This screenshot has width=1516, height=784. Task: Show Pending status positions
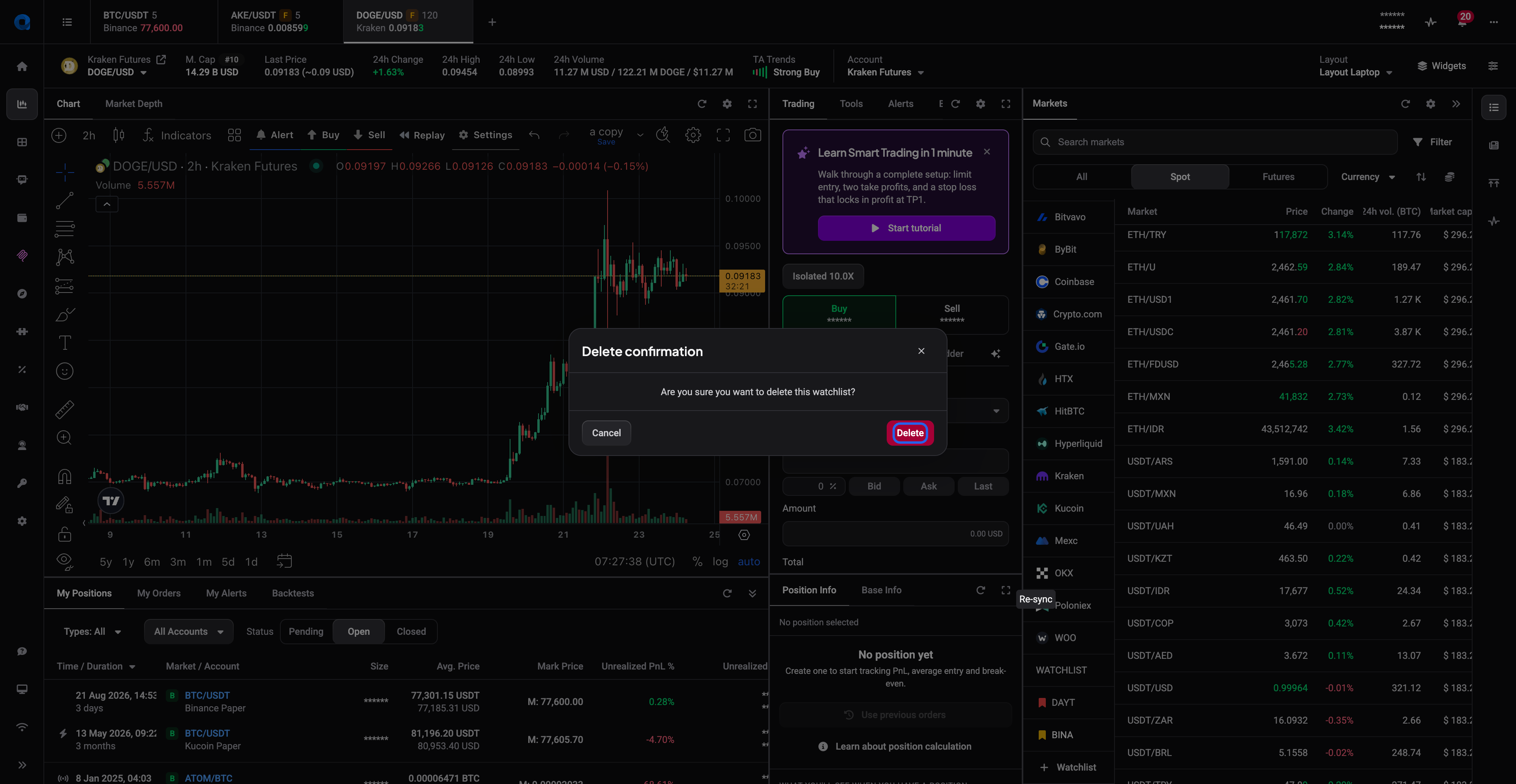click(x=306, y=631)
